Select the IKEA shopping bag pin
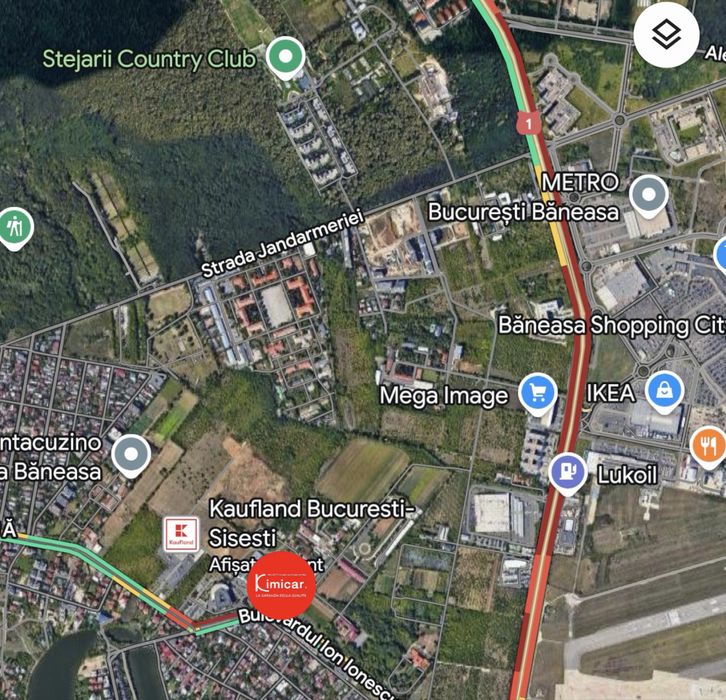Image resolution: width=726 pixels, height=700 pixels. click(x=664, y=393)
